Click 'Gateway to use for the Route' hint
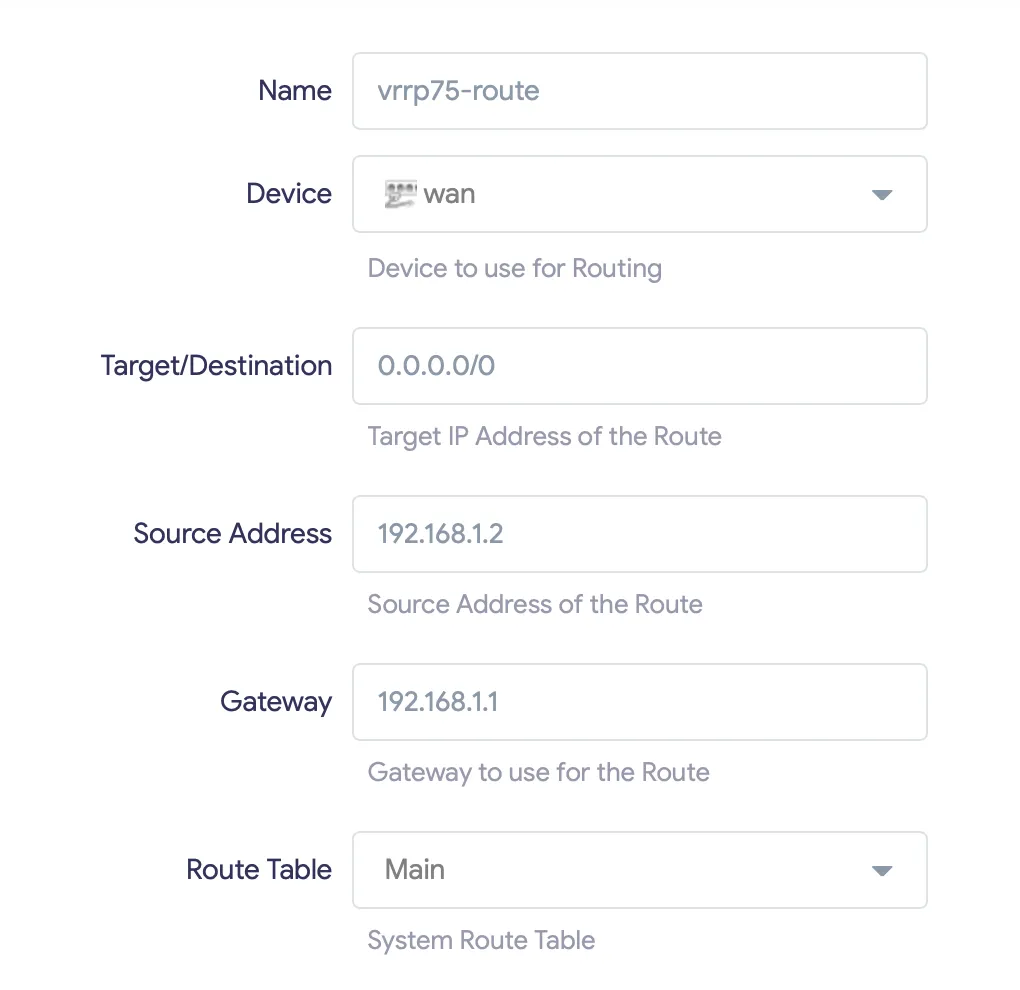 point(539,772)
